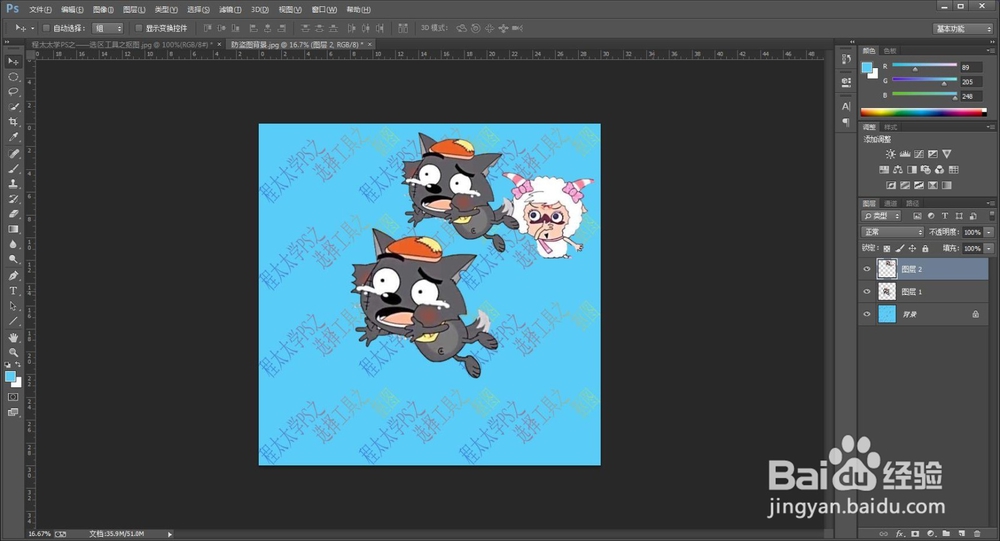The width and height of the screenshot is (1000, 541).
Task: Pick a color from spectrum ramp
Action: [x=923, y=112]
